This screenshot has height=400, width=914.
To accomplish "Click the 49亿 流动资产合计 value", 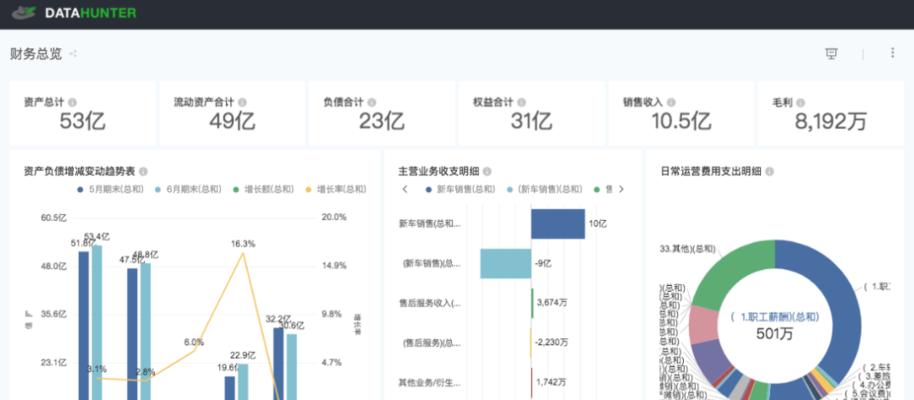I will coord(232,121).
